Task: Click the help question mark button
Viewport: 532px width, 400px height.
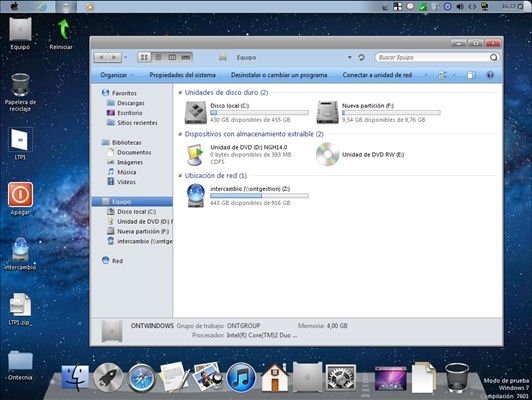Action: pos(490,75)
